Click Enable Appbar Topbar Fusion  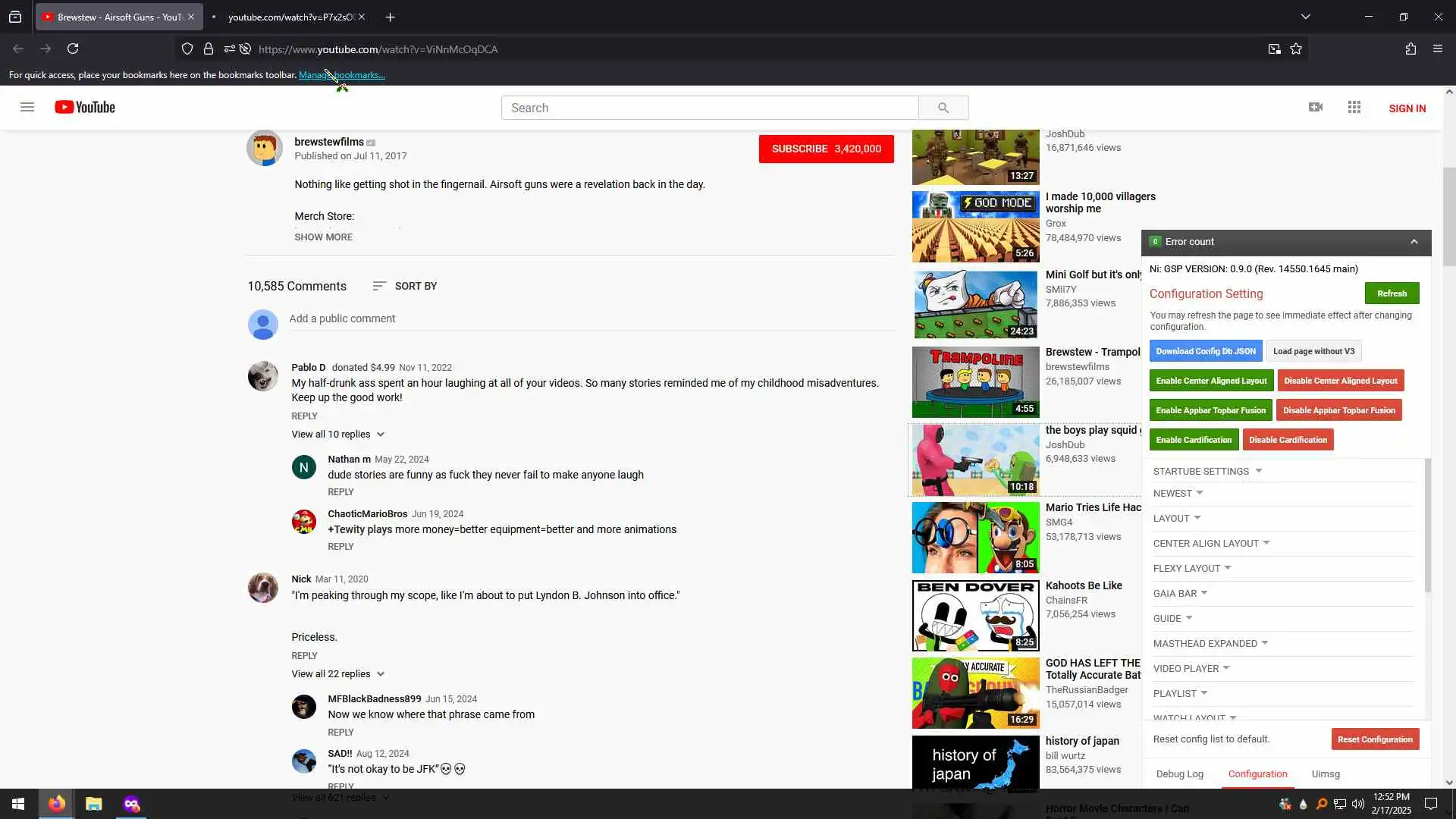(1210, 410)
